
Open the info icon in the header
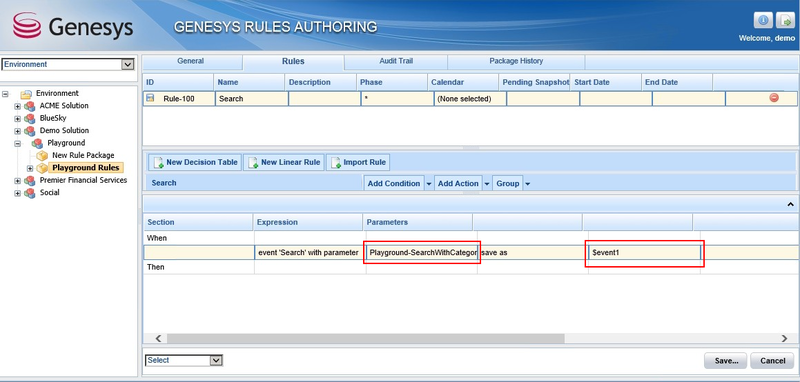click(x=763, y=21)
